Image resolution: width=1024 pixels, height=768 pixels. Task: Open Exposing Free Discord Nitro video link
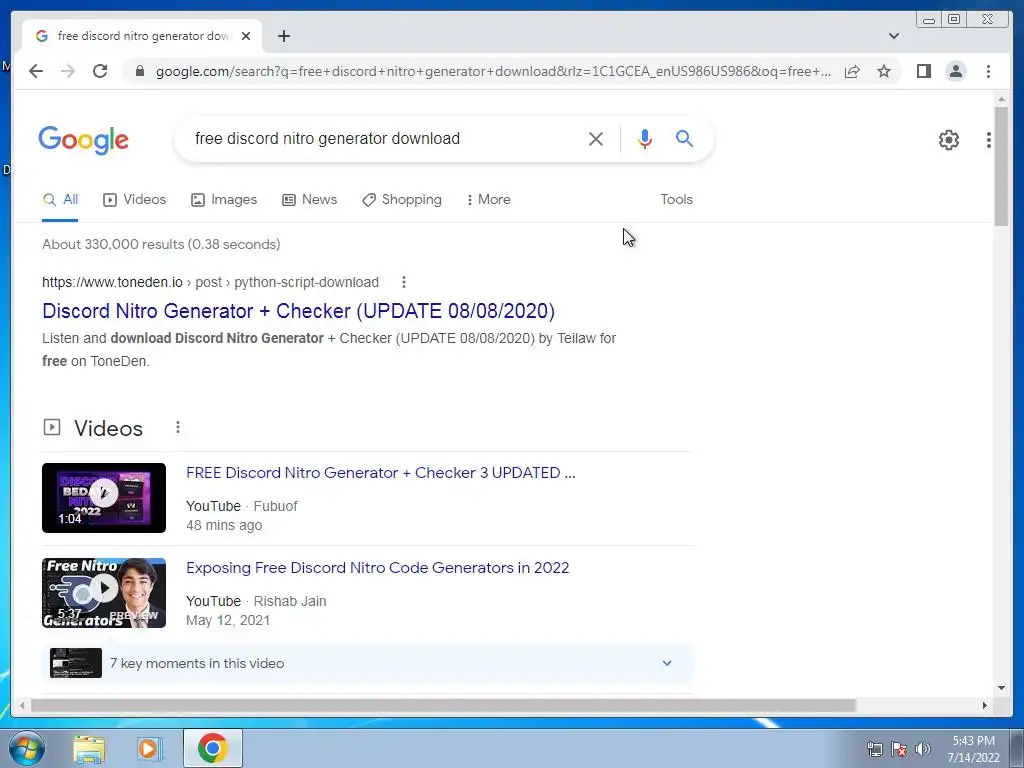click(377, 568)
